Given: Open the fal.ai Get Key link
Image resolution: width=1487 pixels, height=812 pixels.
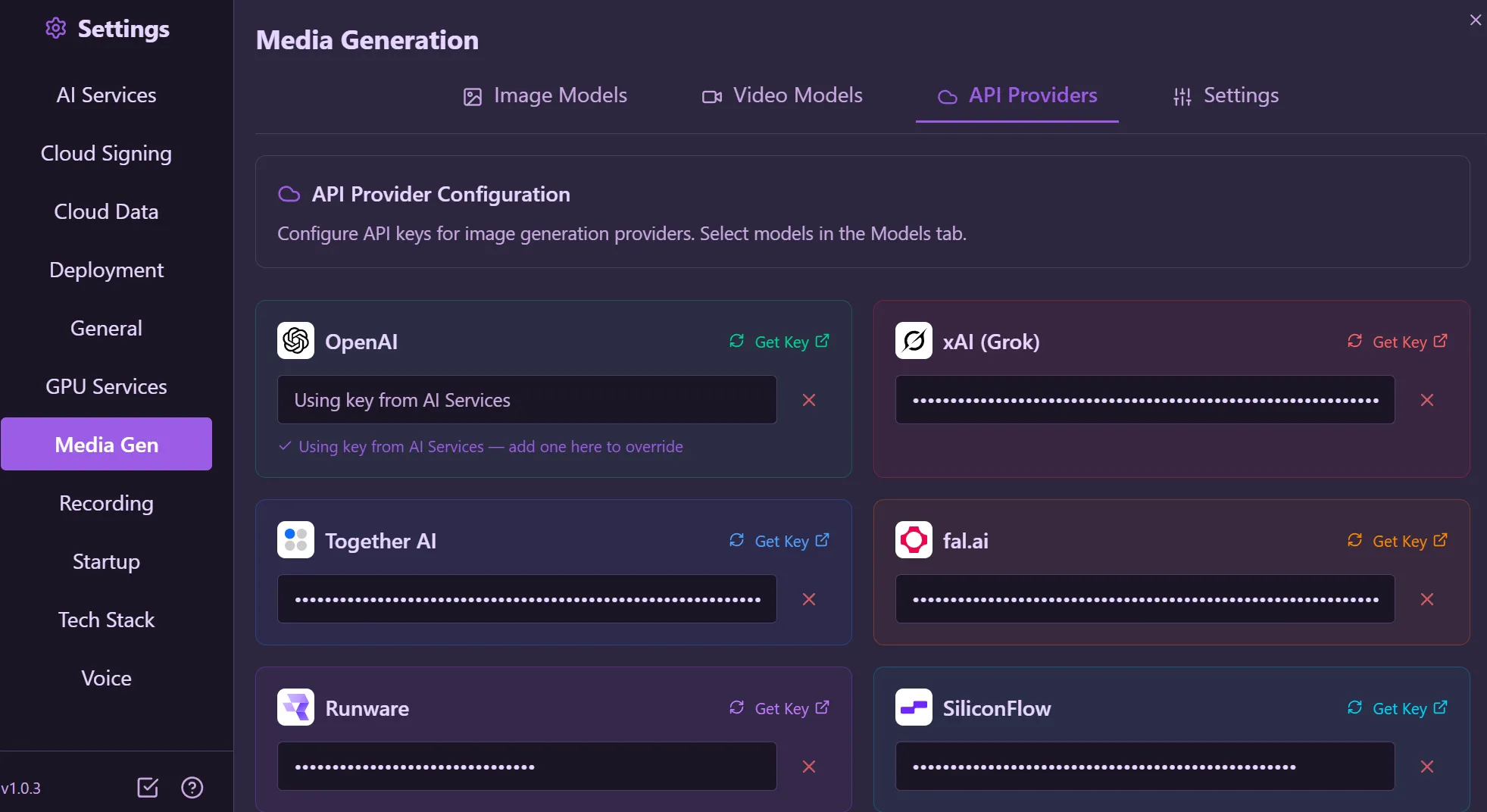Looking at the screenshot, I should click(1410, 541).
